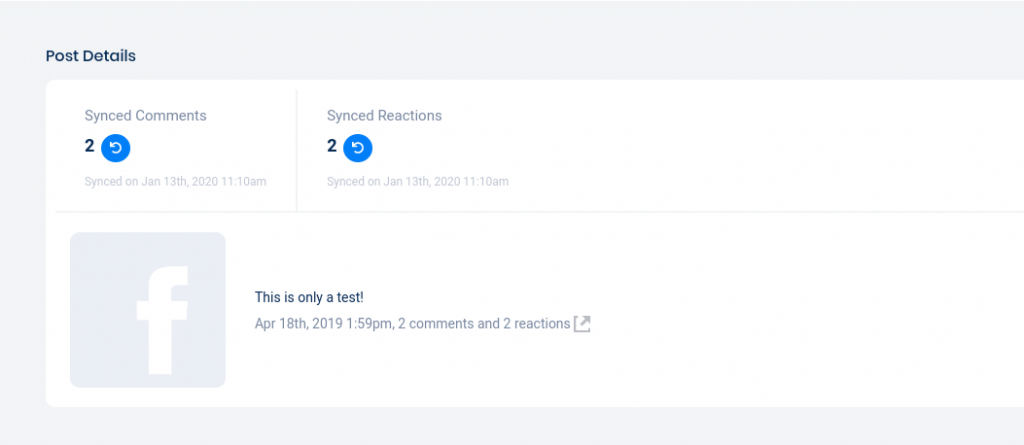The image size is (1024, 445).
Task: Open the post via external link icon
Action: 582,324
